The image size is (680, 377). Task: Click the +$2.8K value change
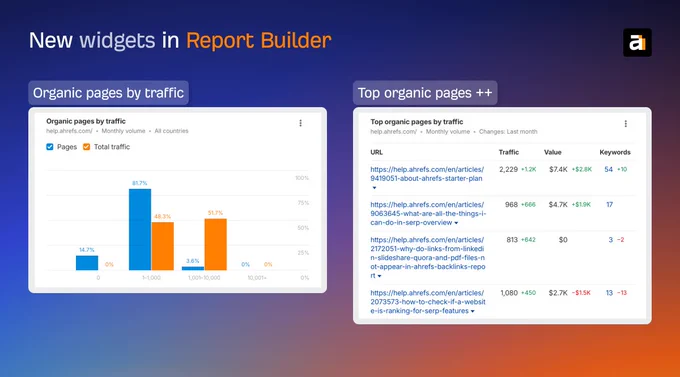(582, 170)
